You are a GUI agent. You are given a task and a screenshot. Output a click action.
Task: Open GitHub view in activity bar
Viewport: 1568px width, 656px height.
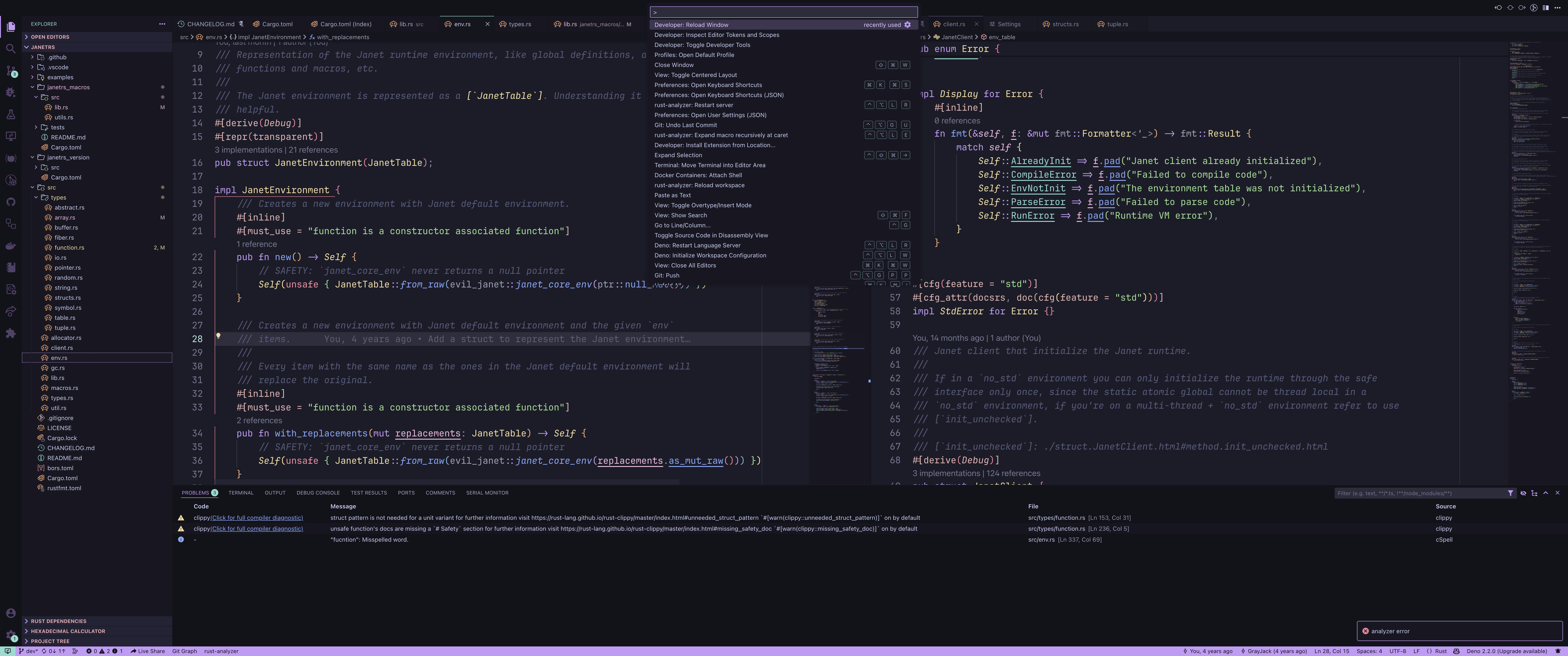coord(10,202)
